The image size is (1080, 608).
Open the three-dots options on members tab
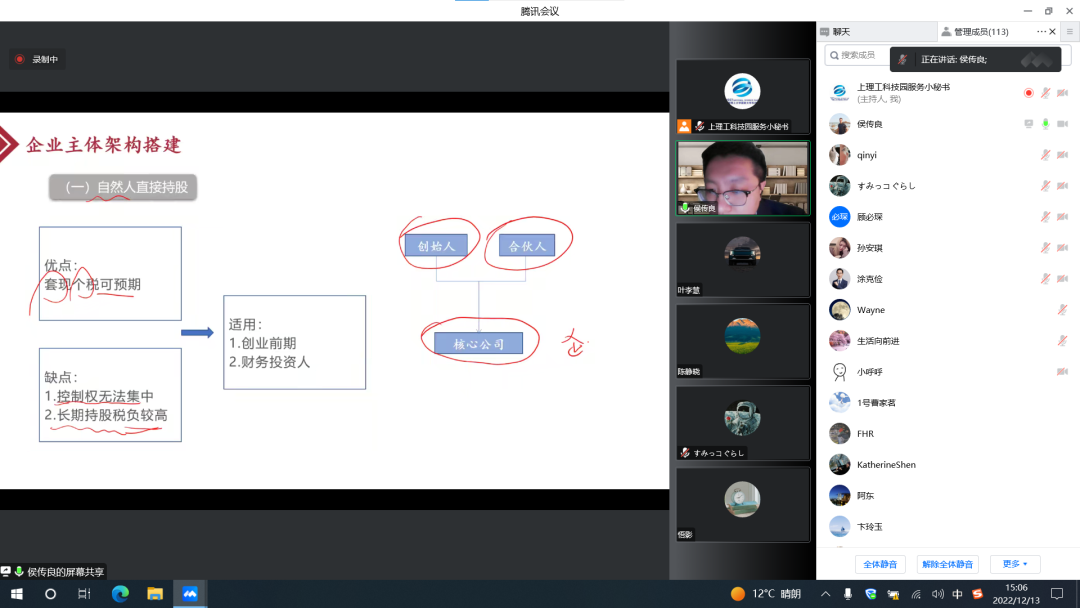[1041, 32]
